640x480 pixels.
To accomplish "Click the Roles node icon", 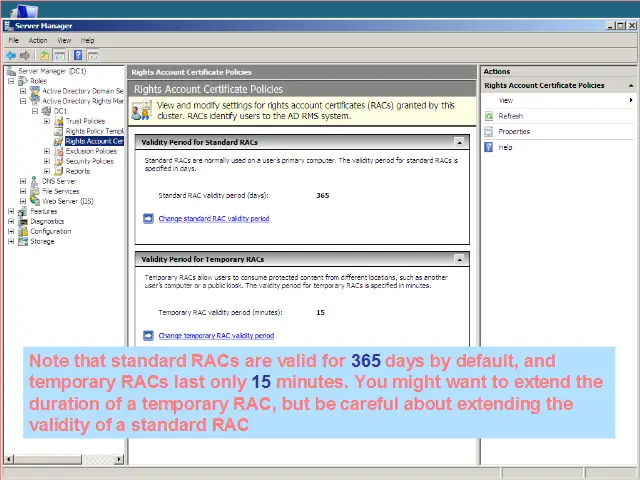I will coord(23,81).
